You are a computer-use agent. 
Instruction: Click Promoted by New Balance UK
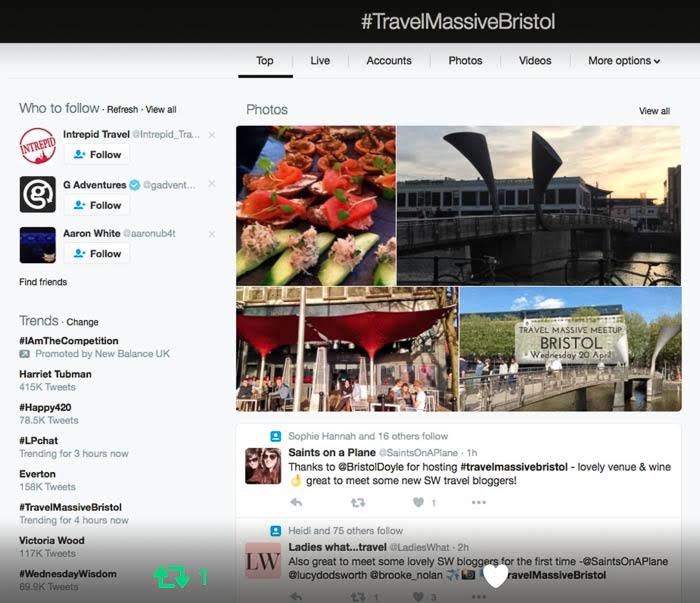pos(102,354)
